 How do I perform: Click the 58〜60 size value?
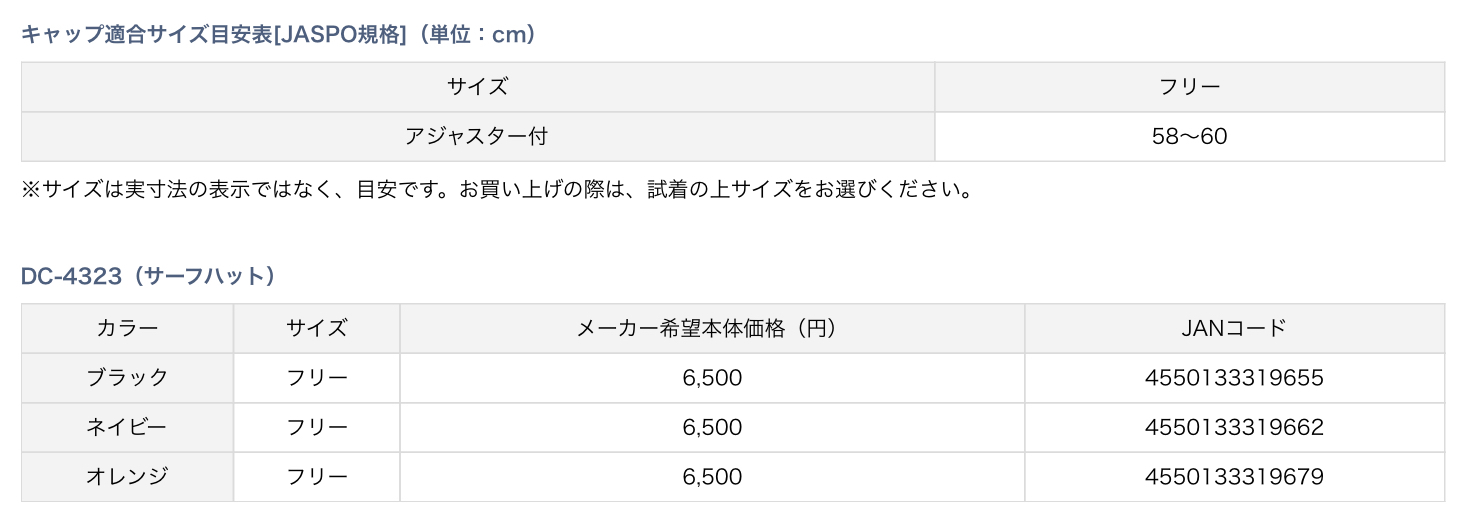pyautogui.click(x=1189, y=136)
